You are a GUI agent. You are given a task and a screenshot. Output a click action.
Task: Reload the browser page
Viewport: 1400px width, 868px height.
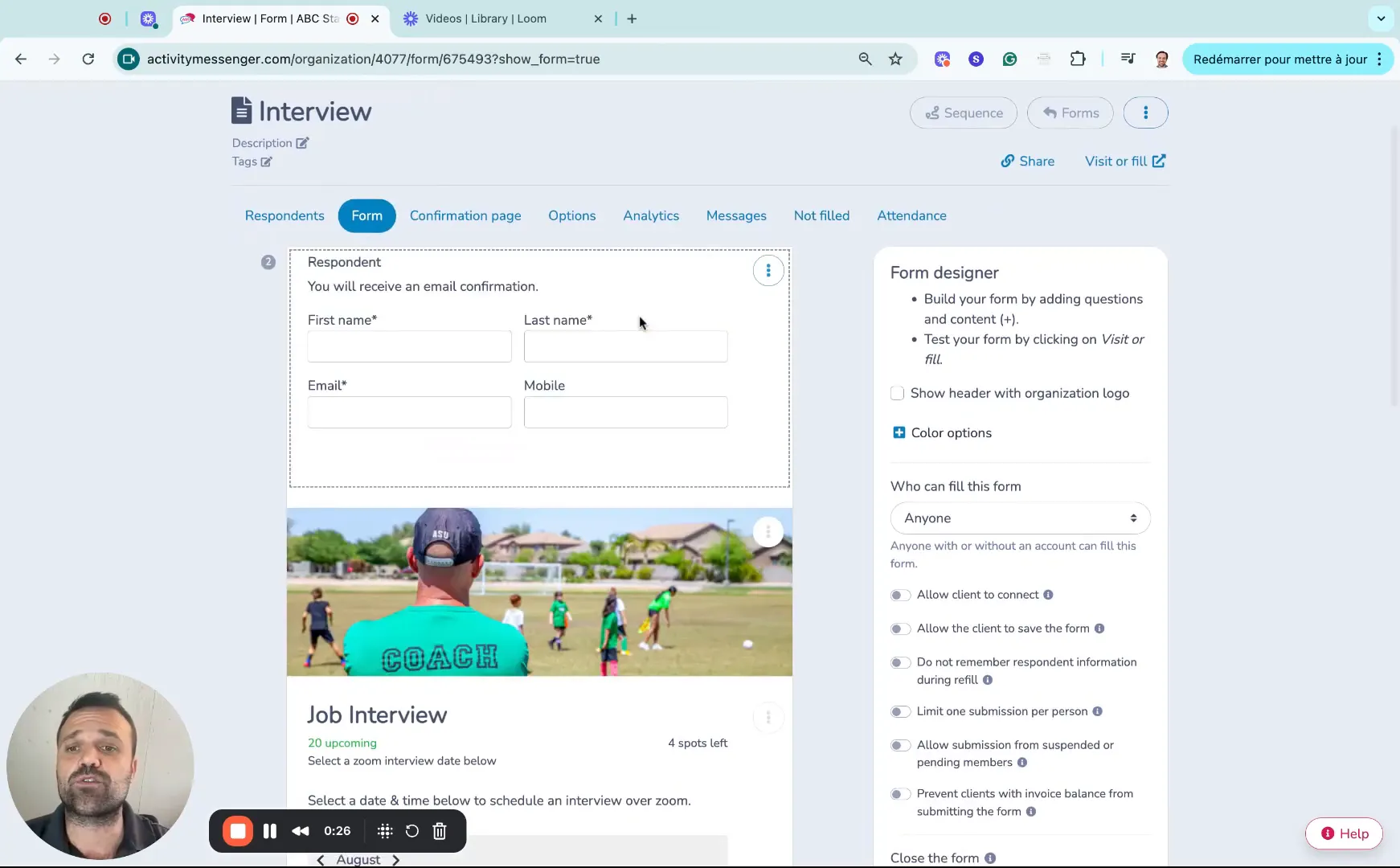(x=88, y=59)
